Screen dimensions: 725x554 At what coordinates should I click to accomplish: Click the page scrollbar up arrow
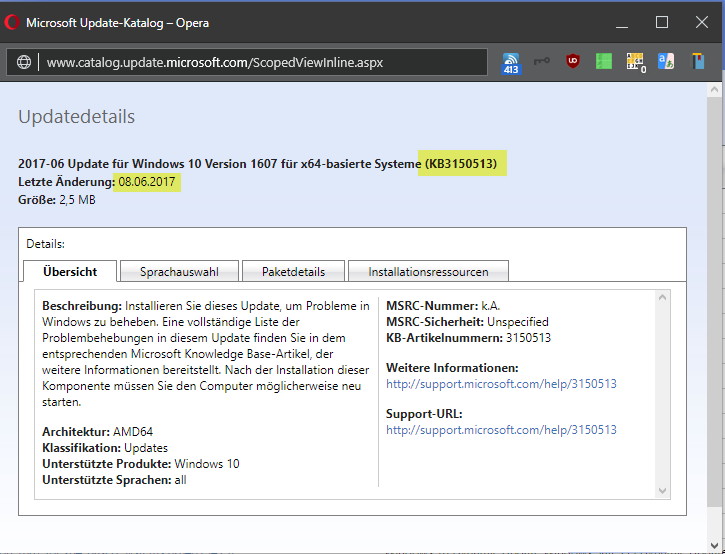(714, 89)
